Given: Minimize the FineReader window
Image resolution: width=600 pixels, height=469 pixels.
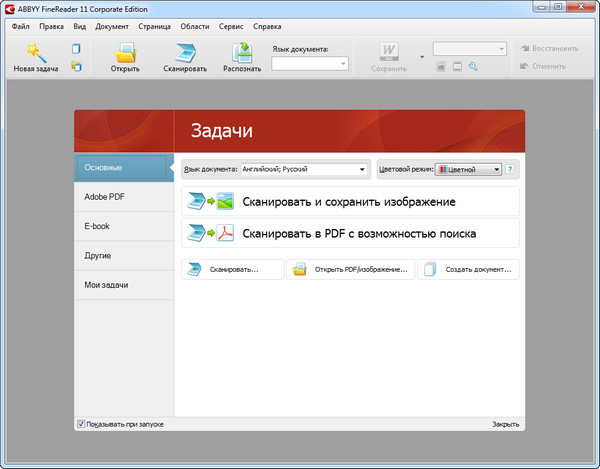Looking at the screenshot, I should click(542, 7).
